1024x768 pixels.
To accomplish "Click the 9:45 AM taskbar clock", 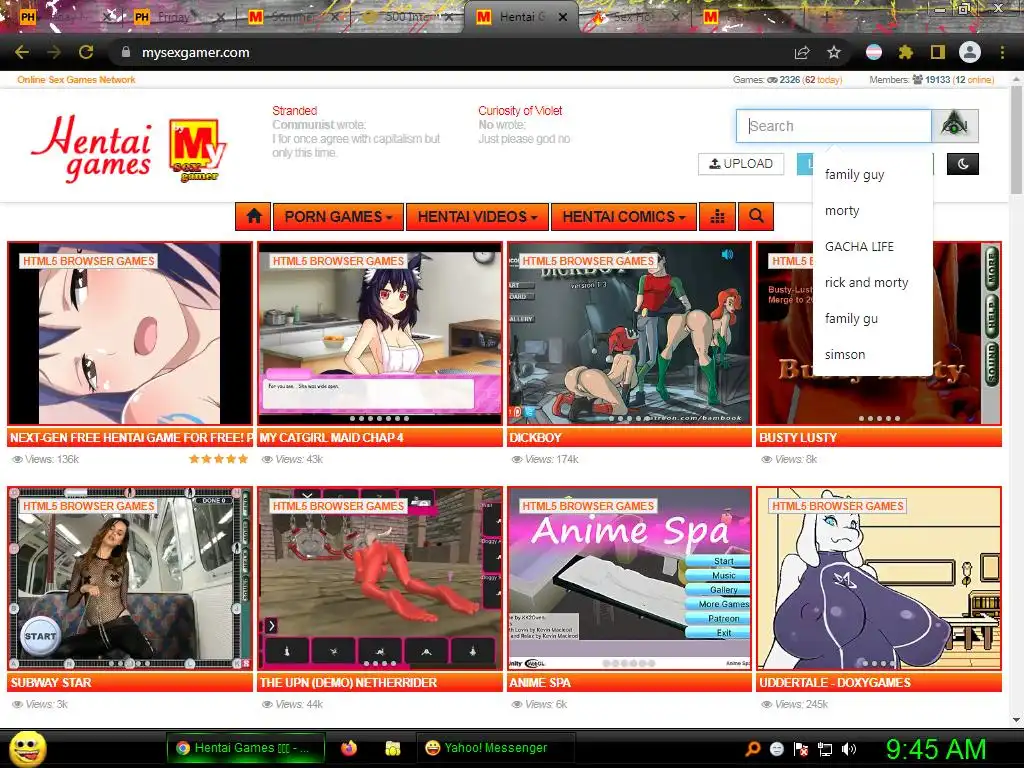I will tap(936, 749).
